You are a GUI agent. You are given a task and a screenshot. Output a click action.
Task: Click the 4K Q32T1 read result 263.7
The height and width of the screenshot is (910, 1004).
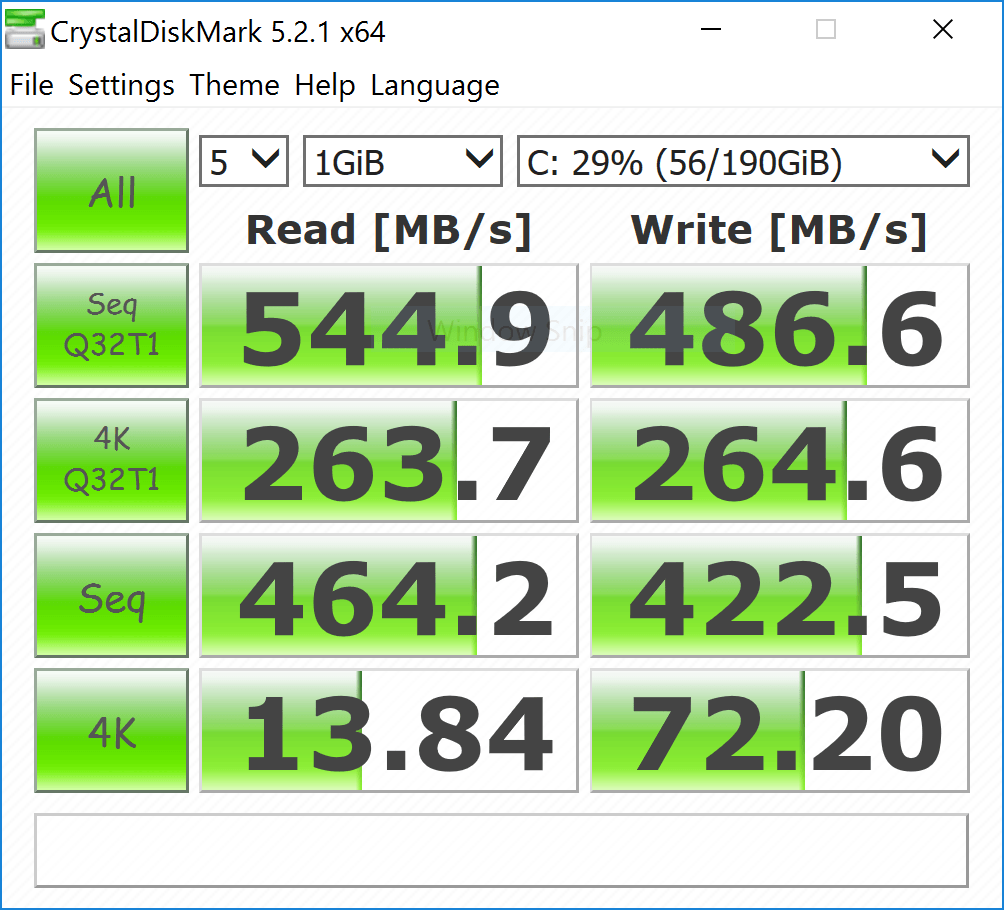point(389,460)
